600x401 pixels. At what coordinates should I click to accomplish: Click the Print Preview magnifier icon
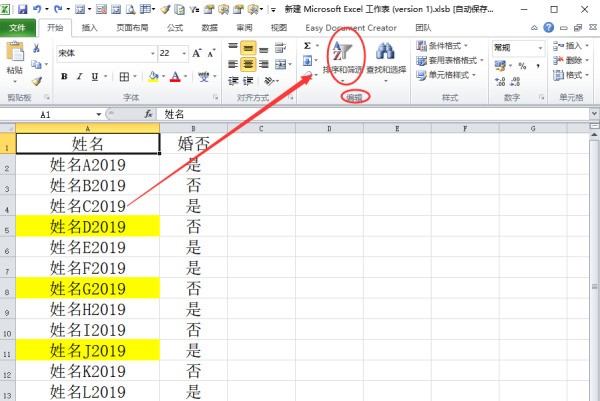131,9
